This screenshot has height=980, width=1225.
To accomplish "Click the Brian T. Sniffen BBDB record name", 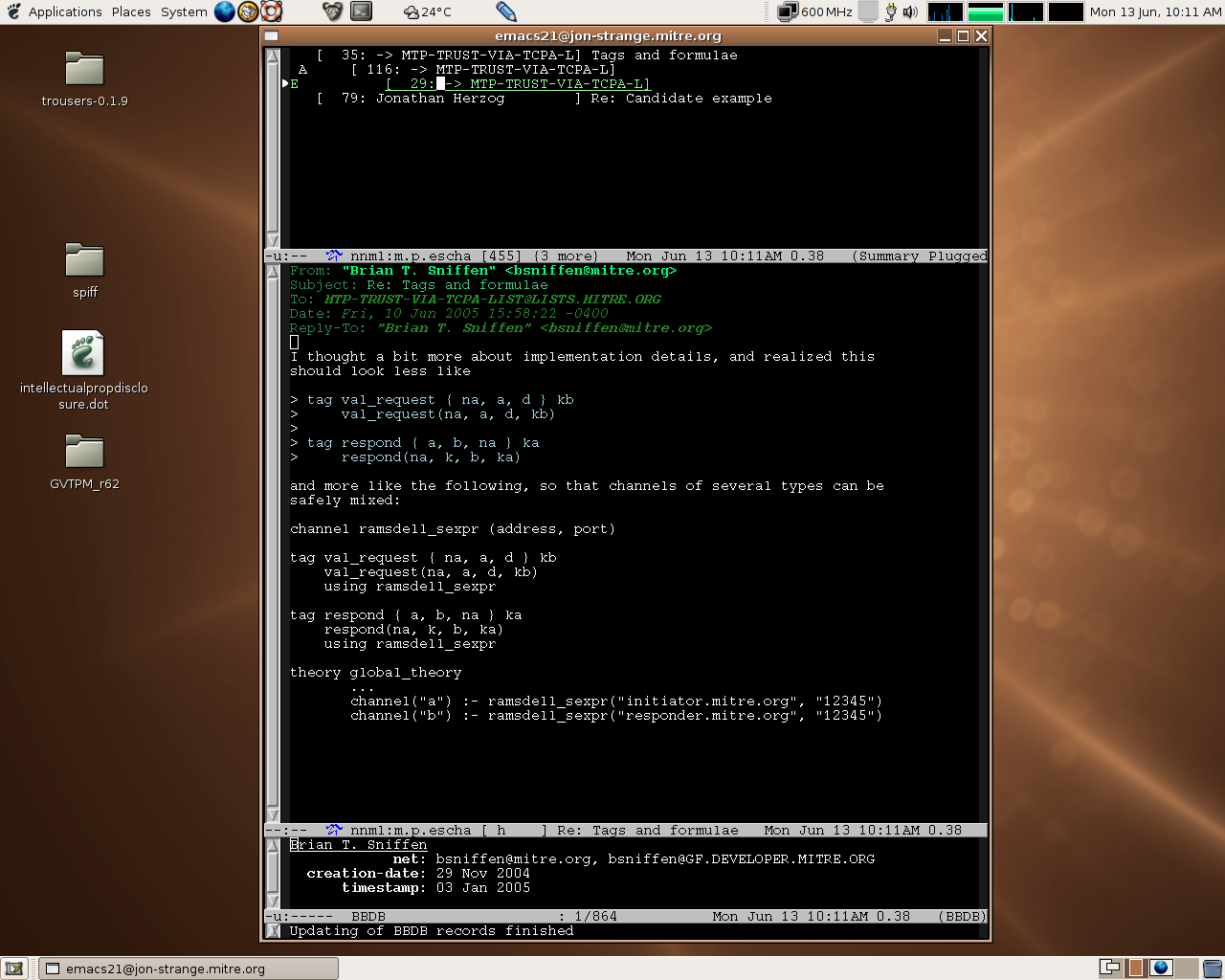I will pyautogui.click(x=359, y=845).
